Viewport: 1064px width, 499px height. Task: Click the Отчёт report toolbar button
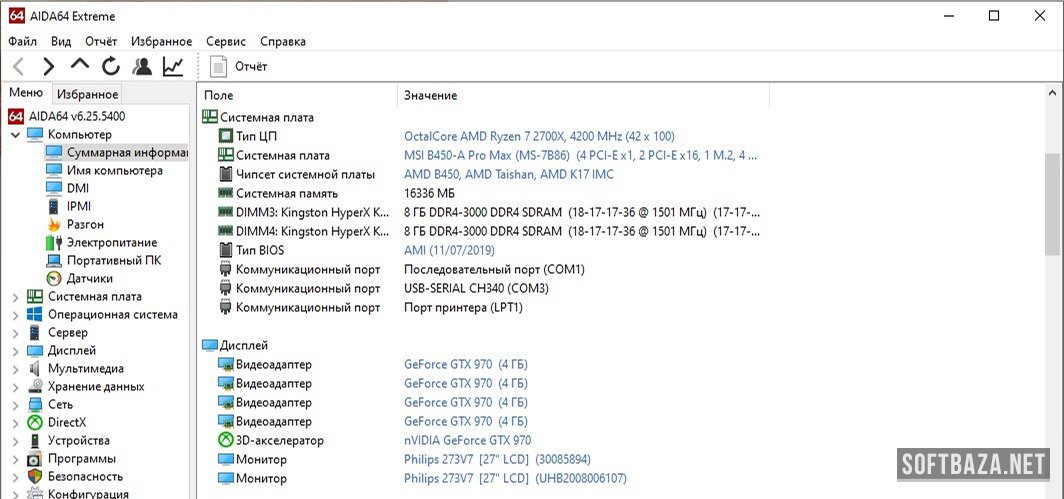(x=240, y=67)
